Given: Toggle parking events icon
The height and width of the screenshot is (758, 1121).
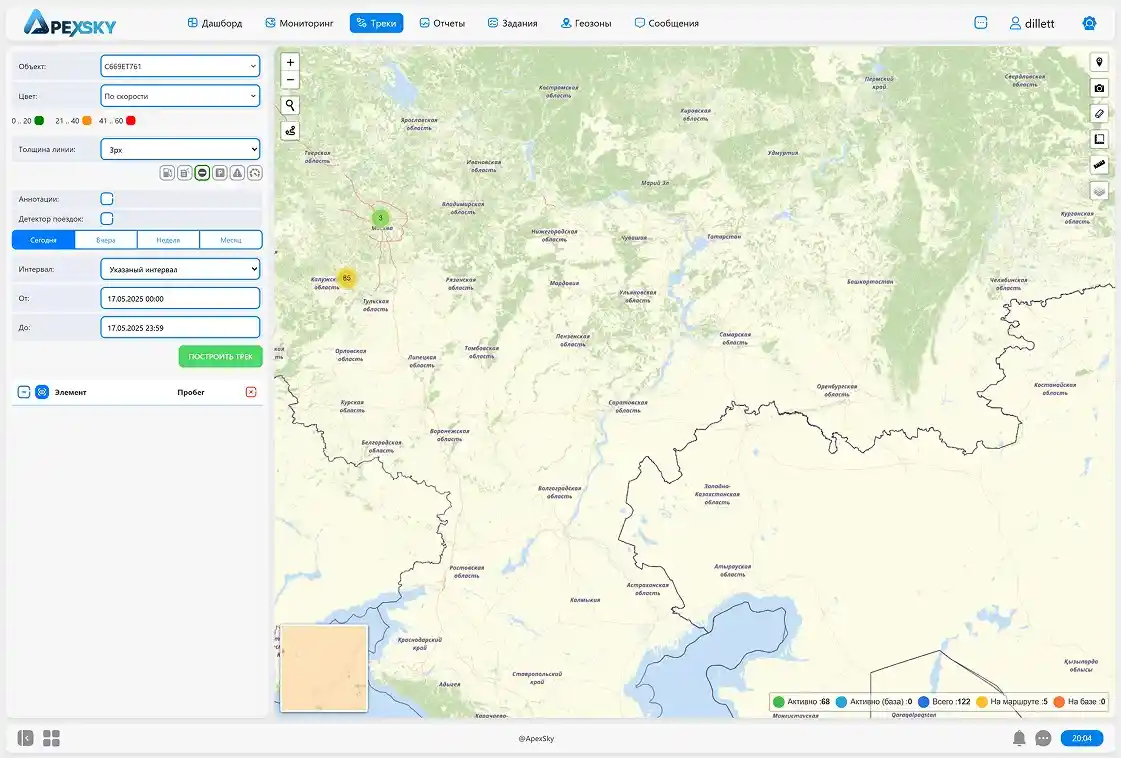Looking at the screenshot, I should (220, 173).
